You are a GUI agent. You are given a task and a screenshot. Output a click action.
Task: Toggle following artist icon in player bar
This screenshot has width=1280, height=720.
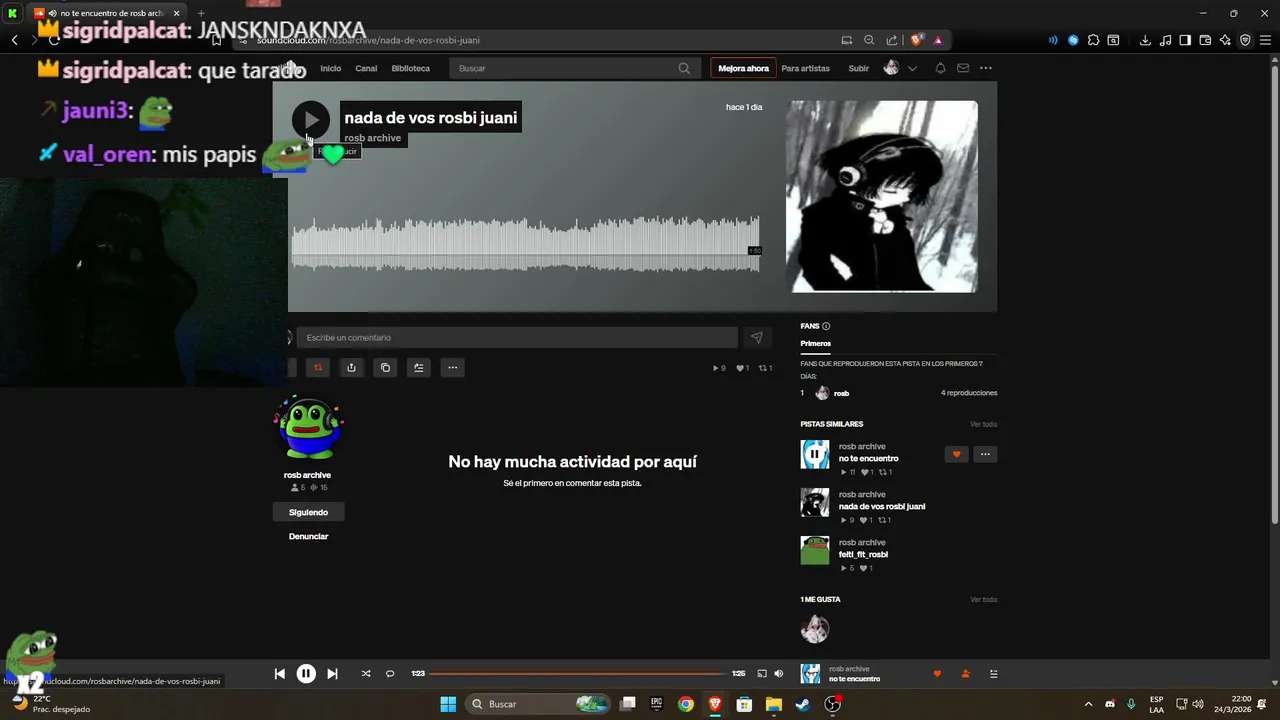965,674
